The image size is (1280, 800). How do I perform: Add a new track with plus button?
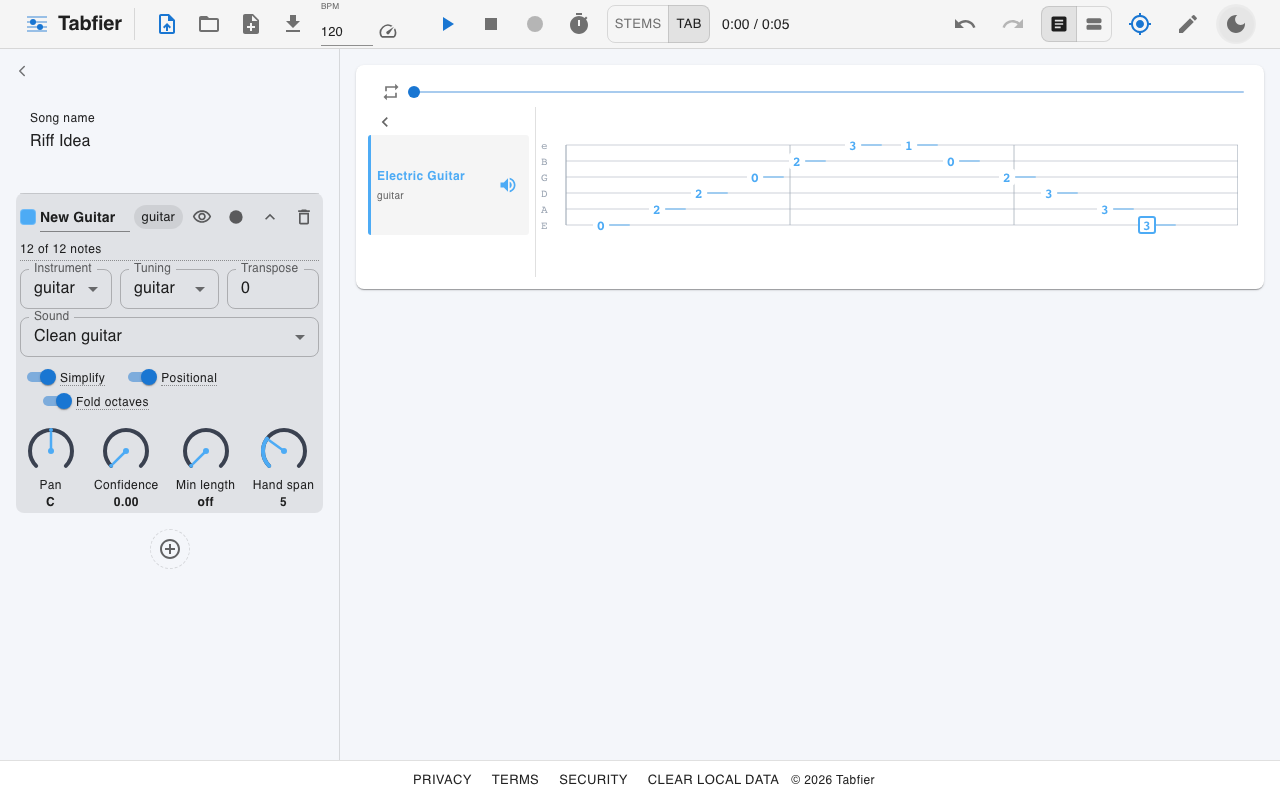(170, 549)
